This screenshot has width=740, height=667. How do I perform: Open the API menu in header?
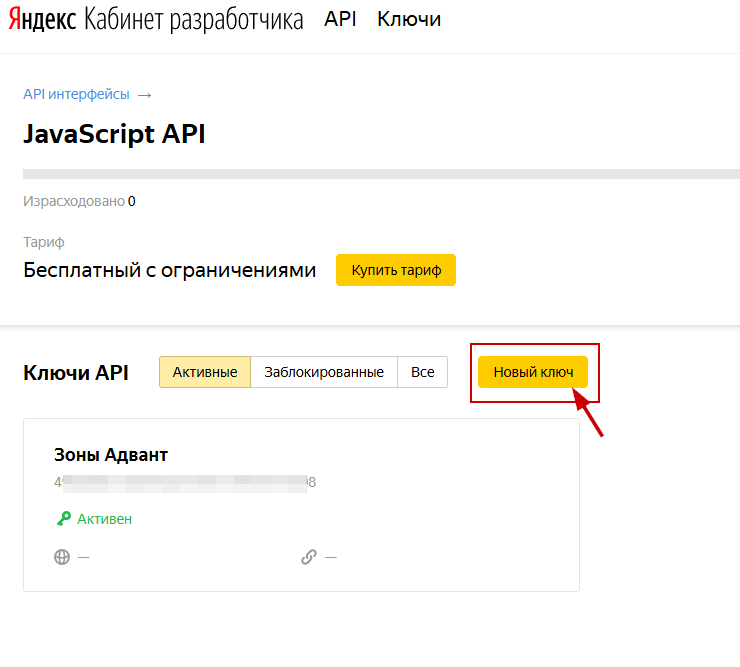tap(340, 19)
